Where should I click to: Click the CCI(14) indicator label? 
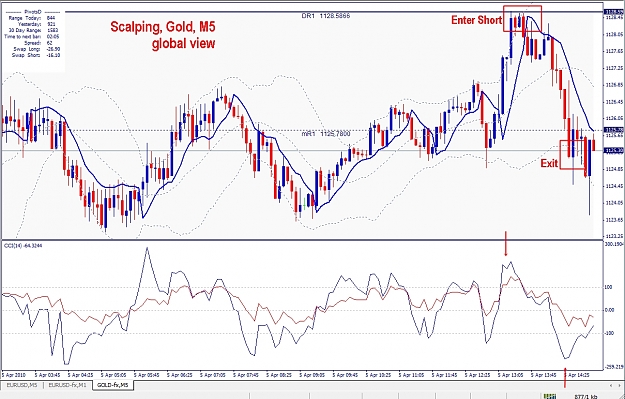(x=23, y=245)
